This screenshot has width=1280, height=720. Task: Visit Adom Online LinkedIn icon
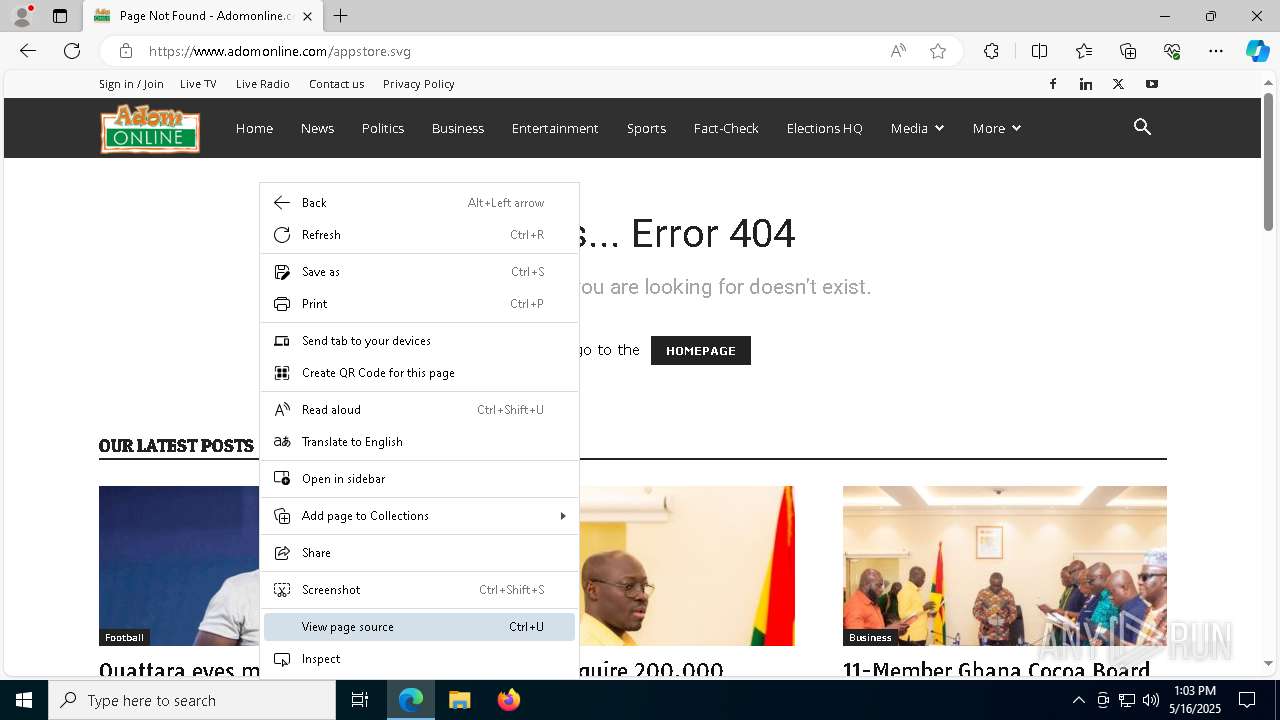(1086, 84)
